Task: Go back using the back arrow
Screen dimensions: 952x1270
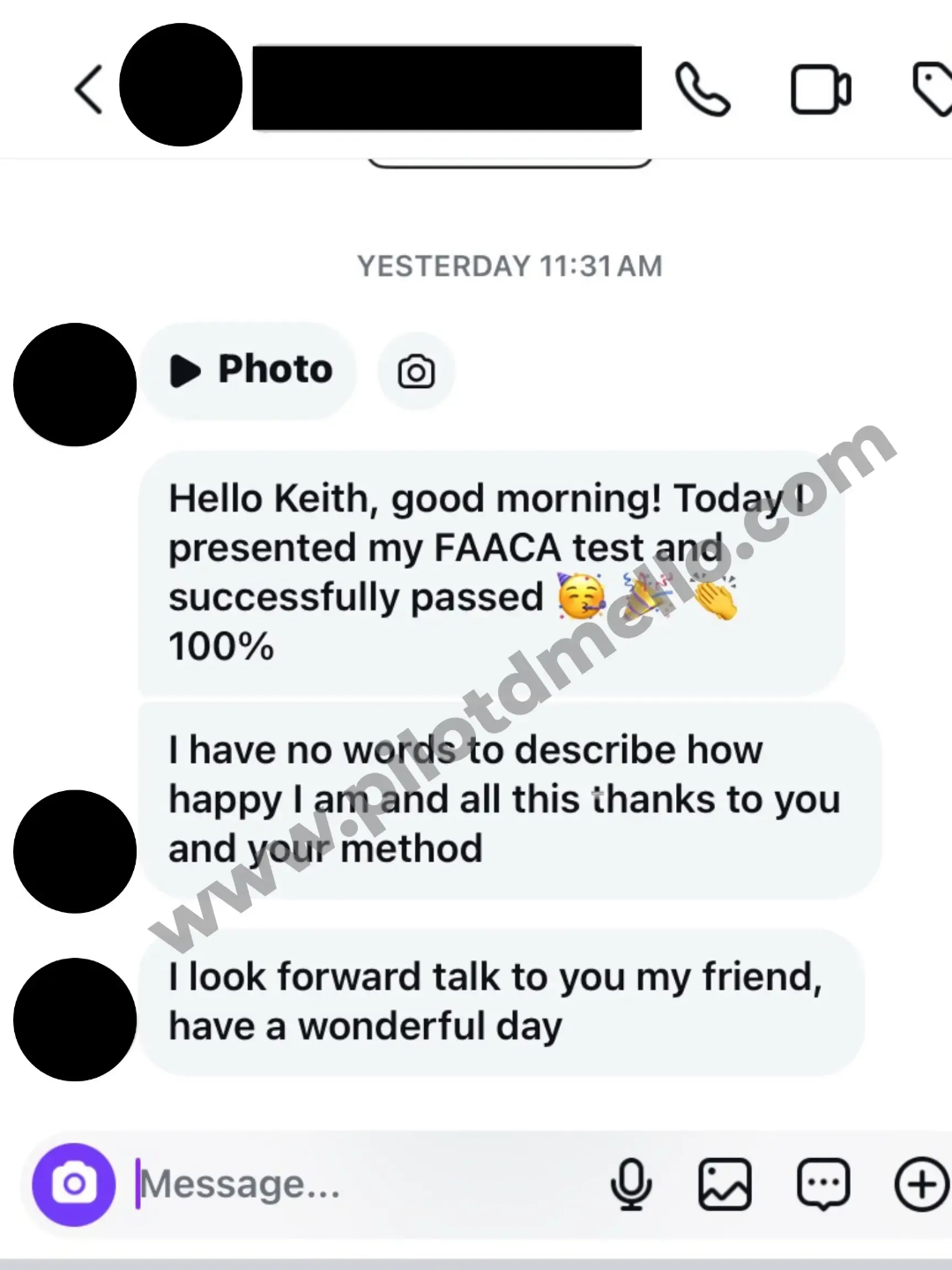Action: click(x=88, y=89)
